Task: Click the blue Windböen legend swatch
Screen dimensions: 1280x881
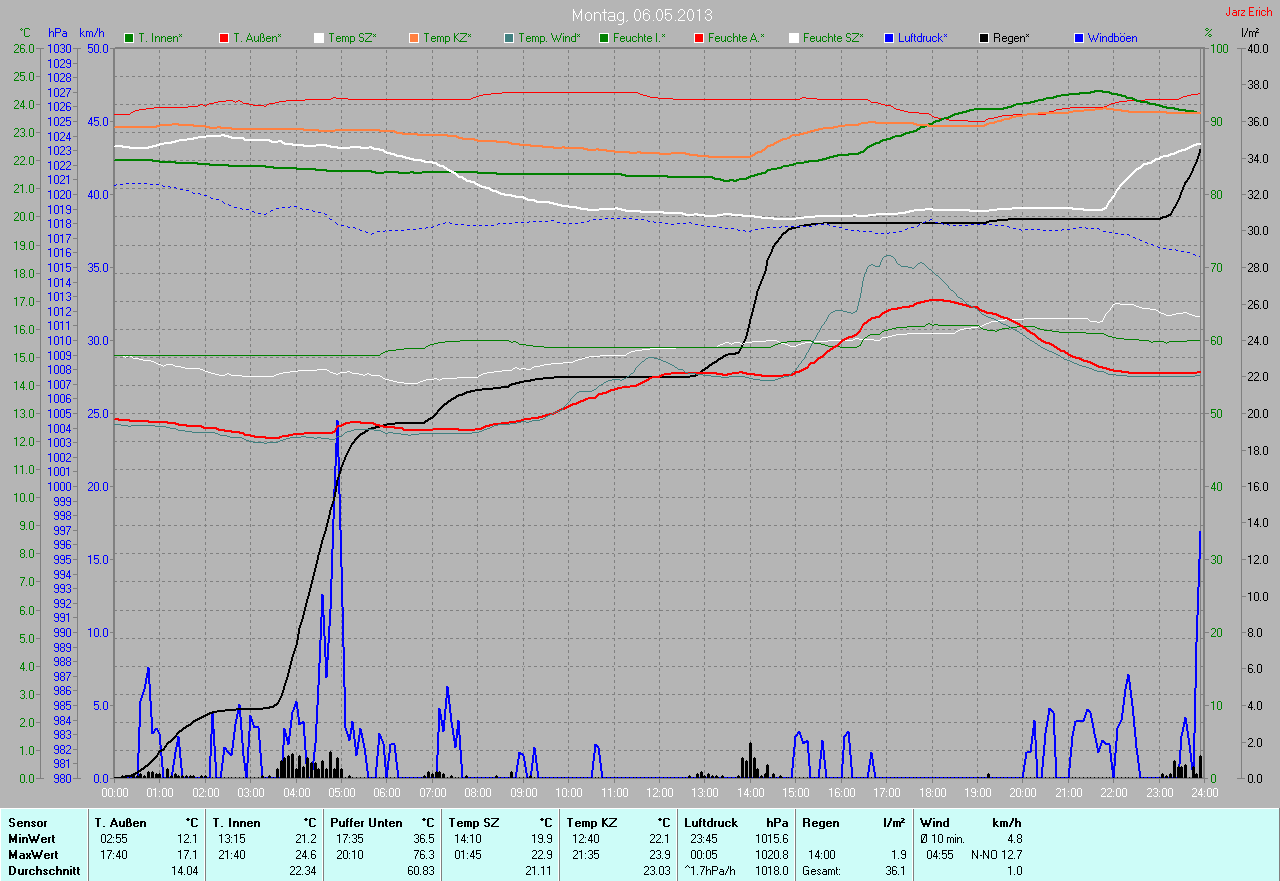Action: point(1078,38)
